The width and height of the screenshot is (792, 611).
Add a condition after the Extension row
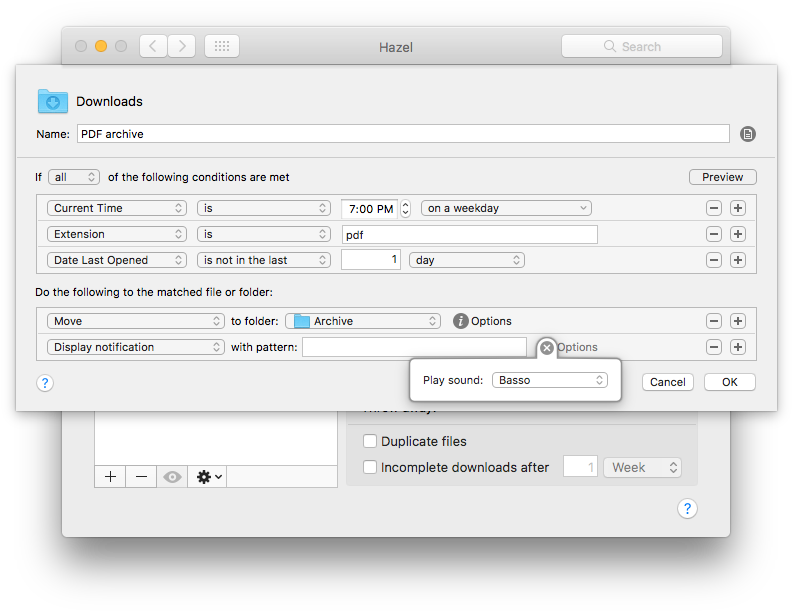coord(738,234)
